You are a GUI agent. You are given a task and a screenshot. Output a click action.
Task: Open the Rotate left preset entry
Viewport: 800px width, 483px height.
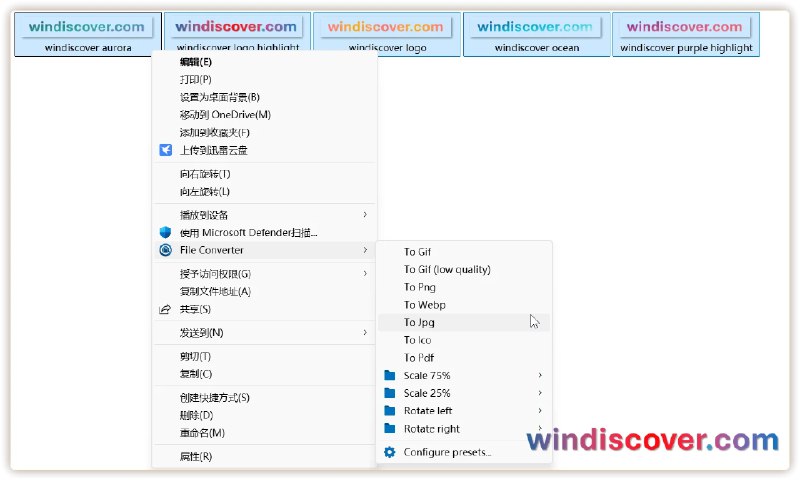pos(464,411)
